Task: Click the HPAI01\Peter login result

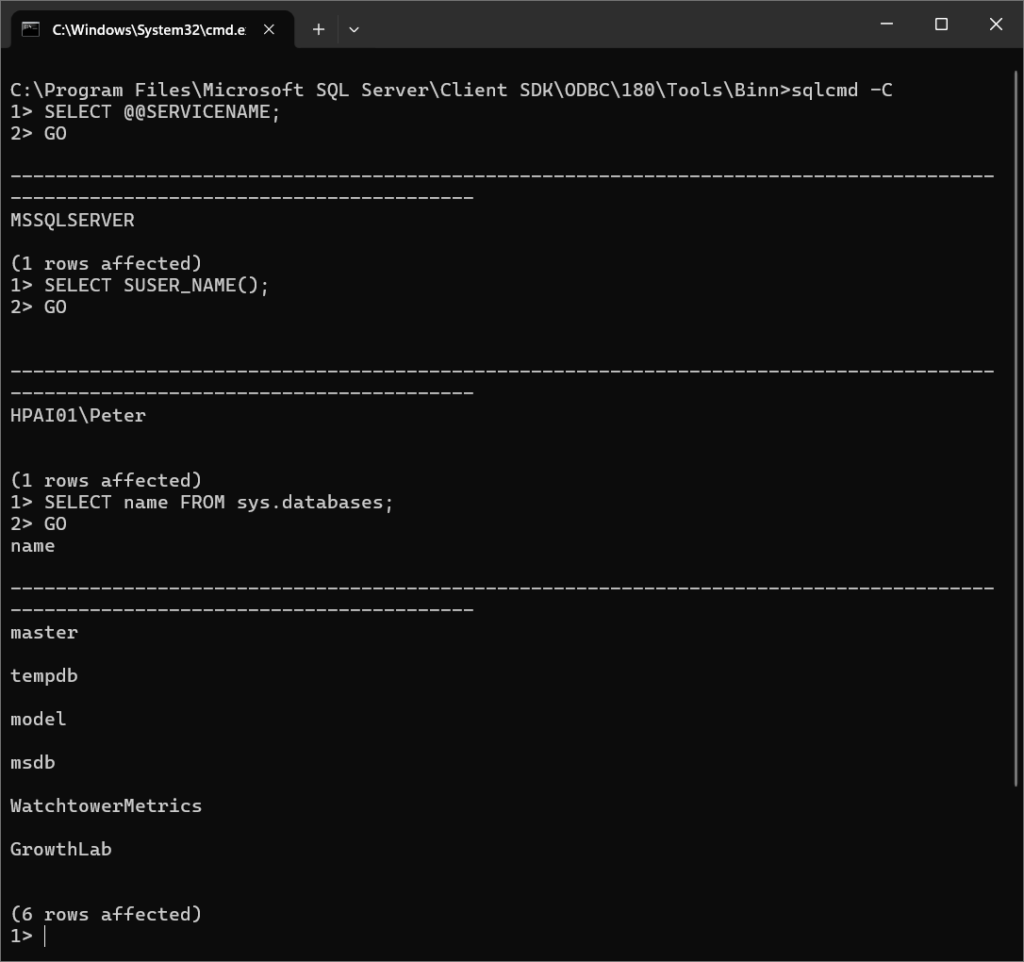Action: click(x=76, y=414)
